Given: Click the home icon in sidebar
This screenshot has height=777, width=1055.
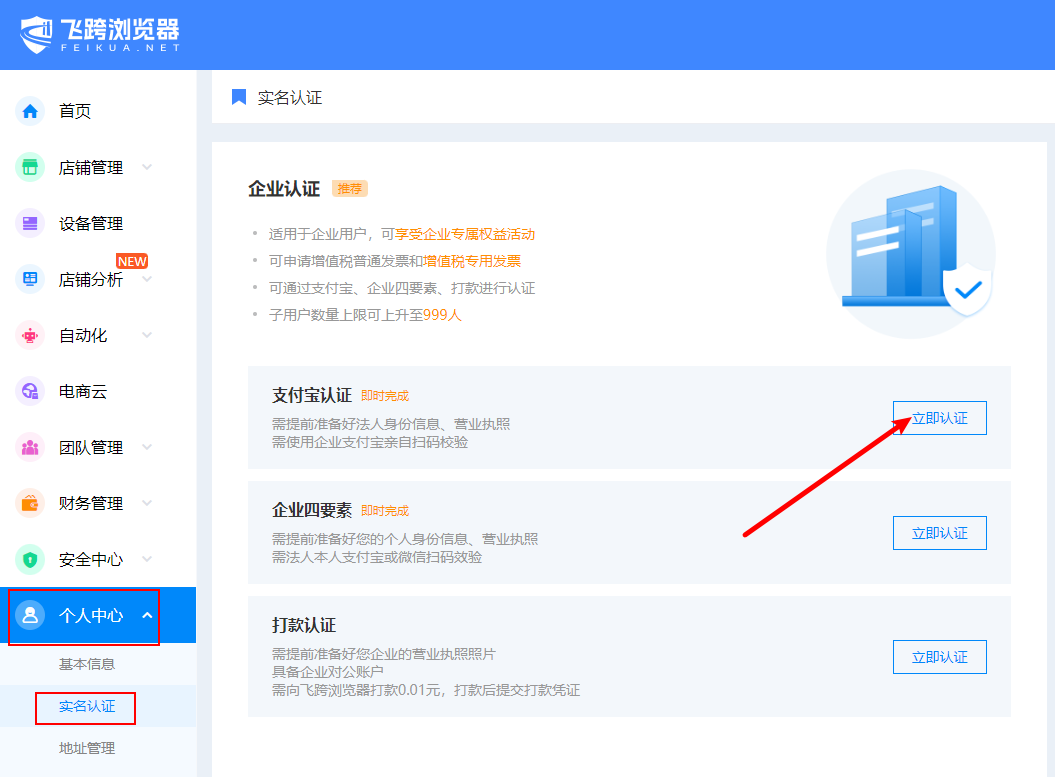Looking at the screenshot, I should (x=30, y=111).
